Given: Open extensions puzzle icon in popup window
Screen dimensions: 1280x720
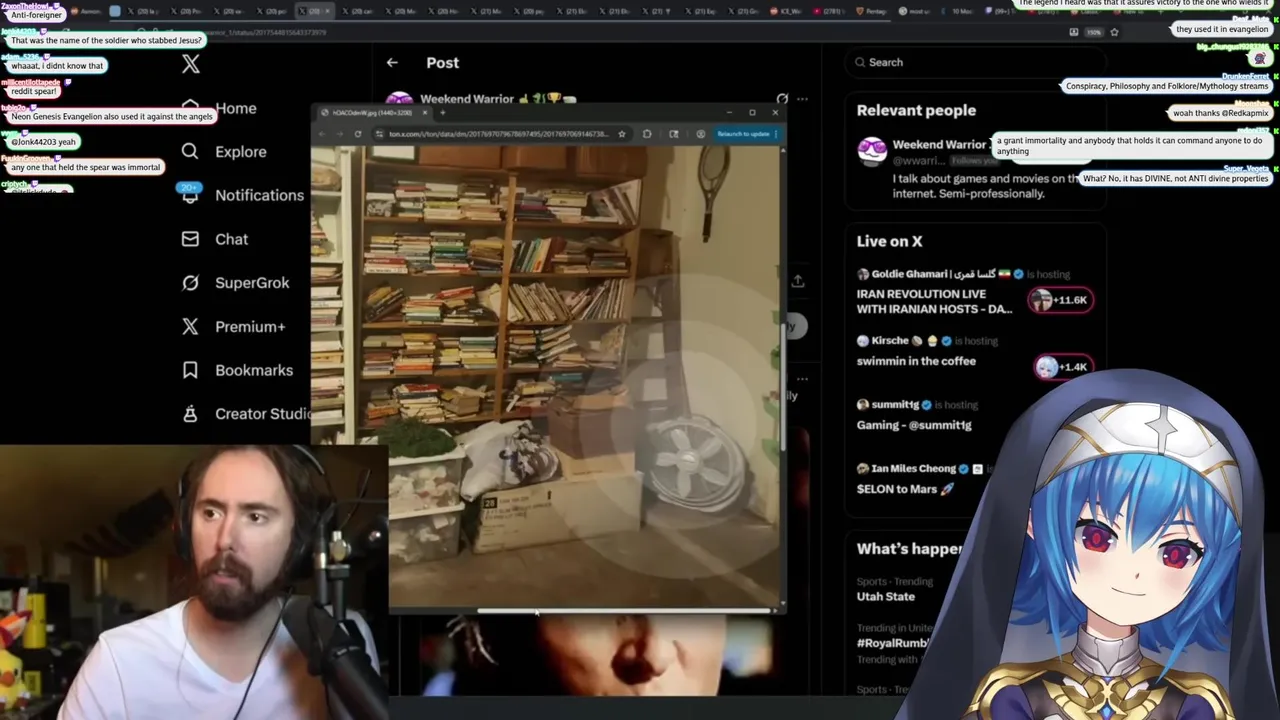Looking at the screenshot, I should point(647,134).
